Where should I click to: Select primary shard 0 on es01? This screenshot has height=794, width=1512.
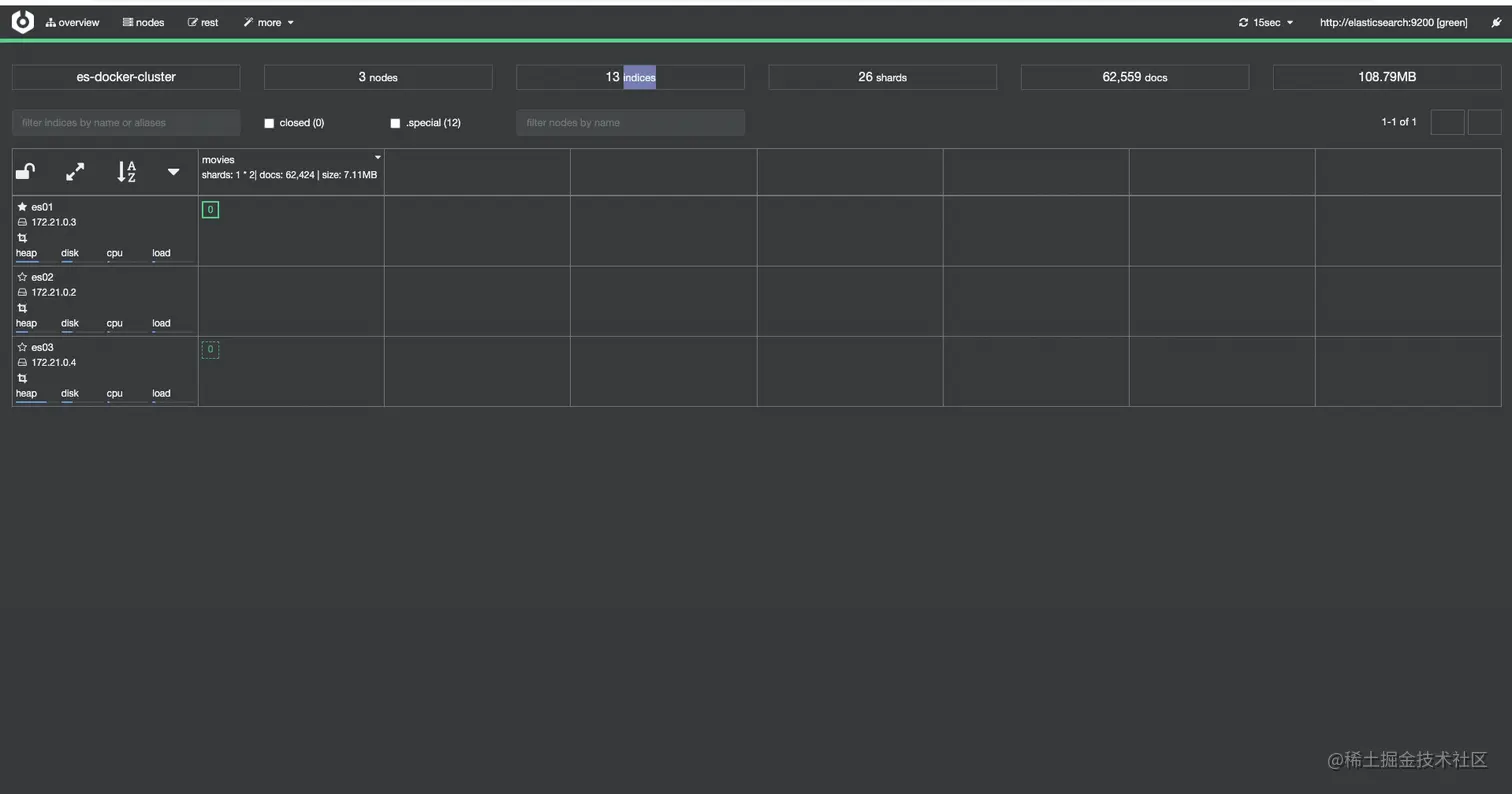coord(210,209)
